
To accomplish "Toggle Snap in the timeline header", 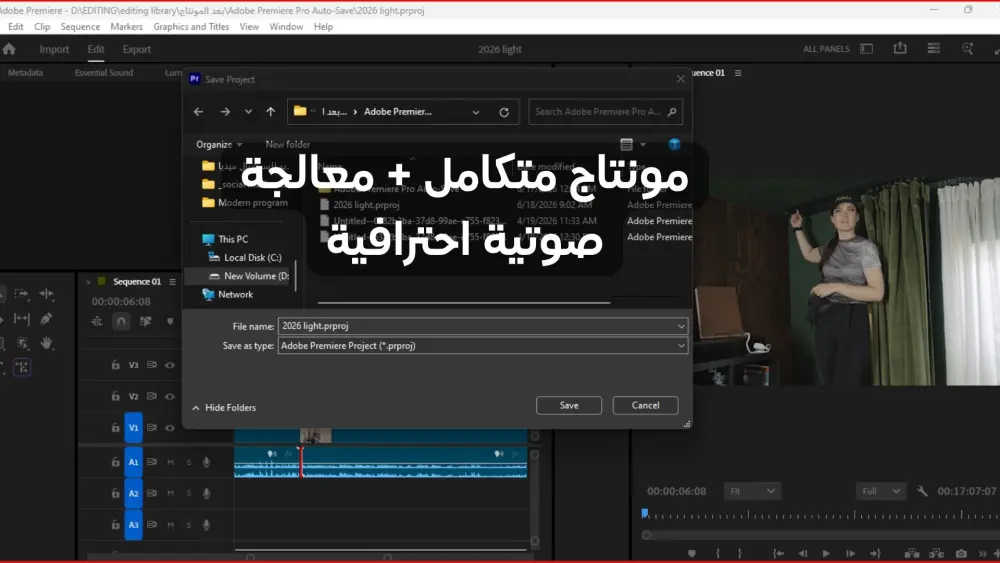I will (121, 321).
